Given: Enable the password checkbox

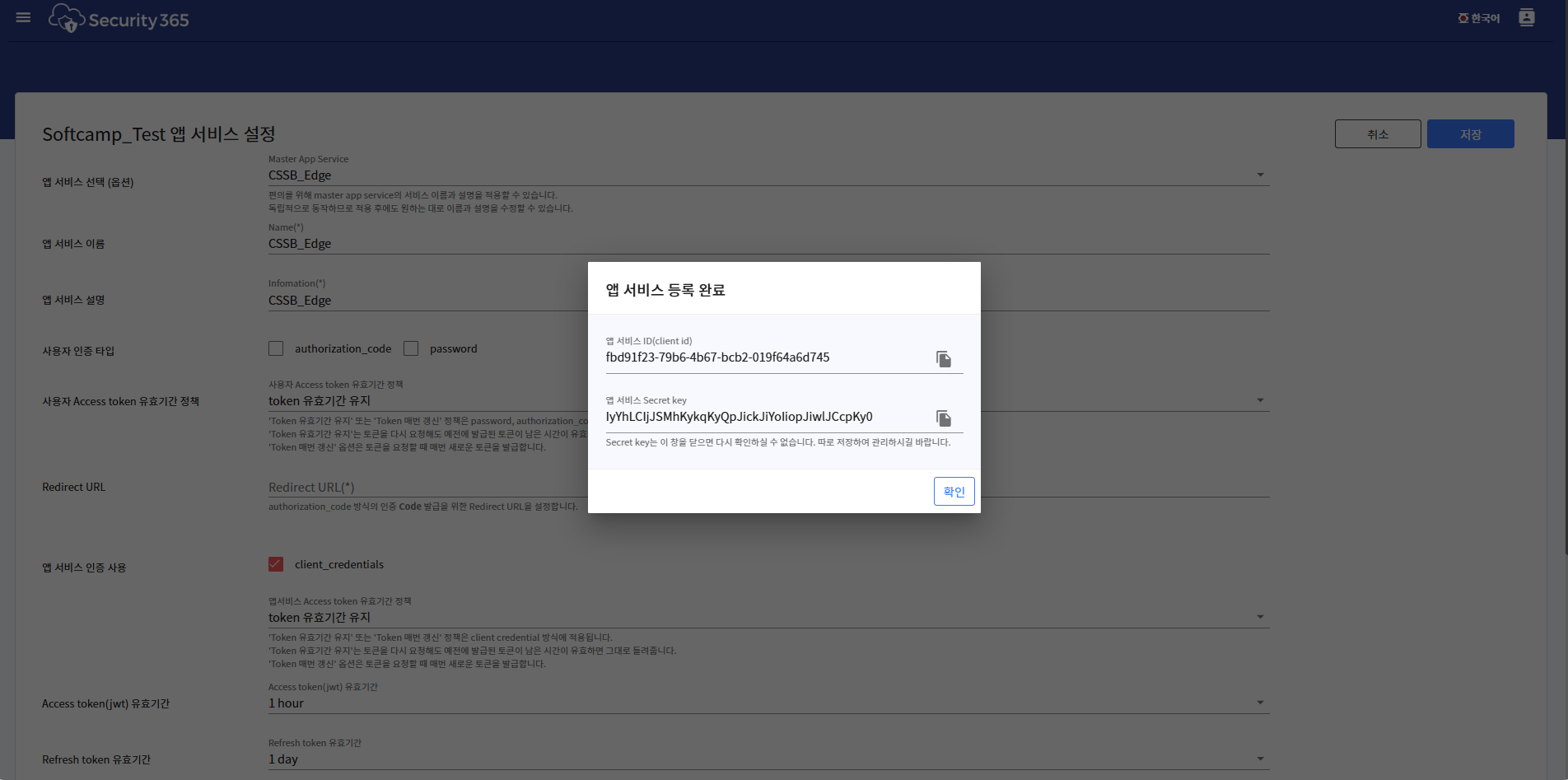Looking at the screenshot, I should [411, 348].
